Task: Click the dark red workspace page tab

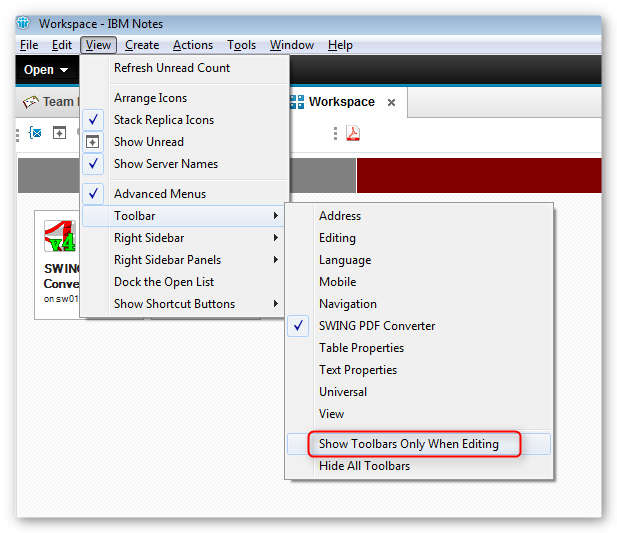Action: [x=479, y=175]
